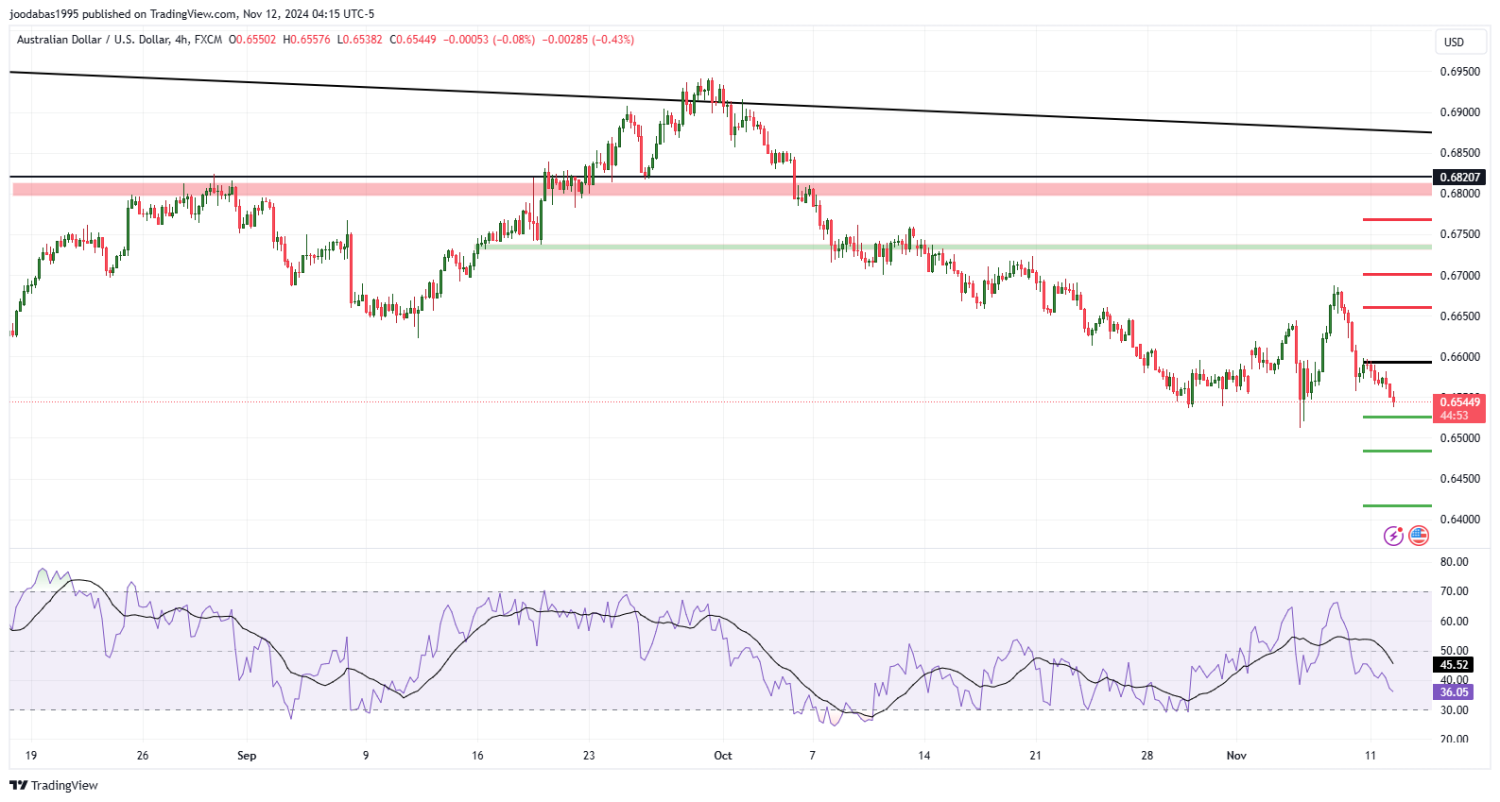Click the purple lightning news event icon
Screen dimensions: 1500x802
coord(1393,536)
